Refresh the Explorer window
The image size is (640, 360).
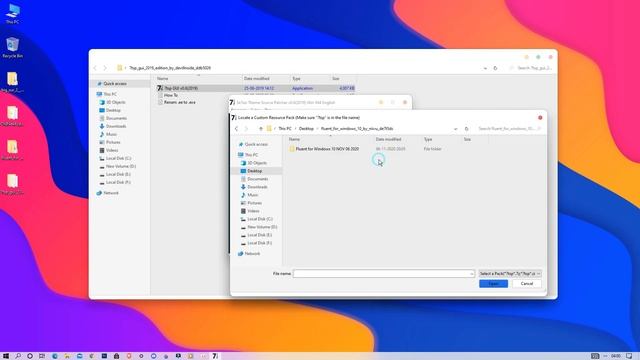(x=495, y=68)
